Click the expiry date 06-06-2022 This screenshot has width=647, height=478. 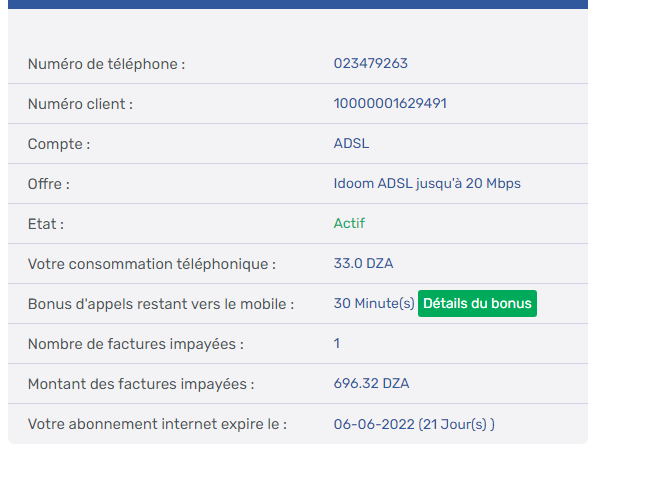click(x=373, y=424)
